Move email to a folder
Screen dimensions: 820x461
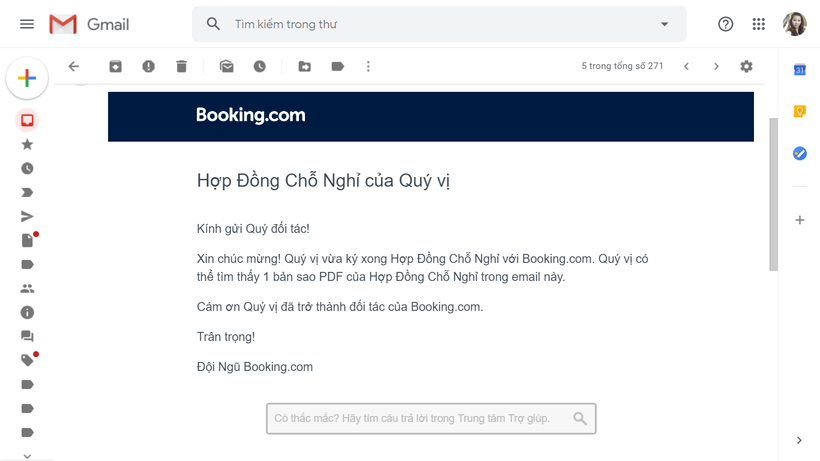point(304,66)
